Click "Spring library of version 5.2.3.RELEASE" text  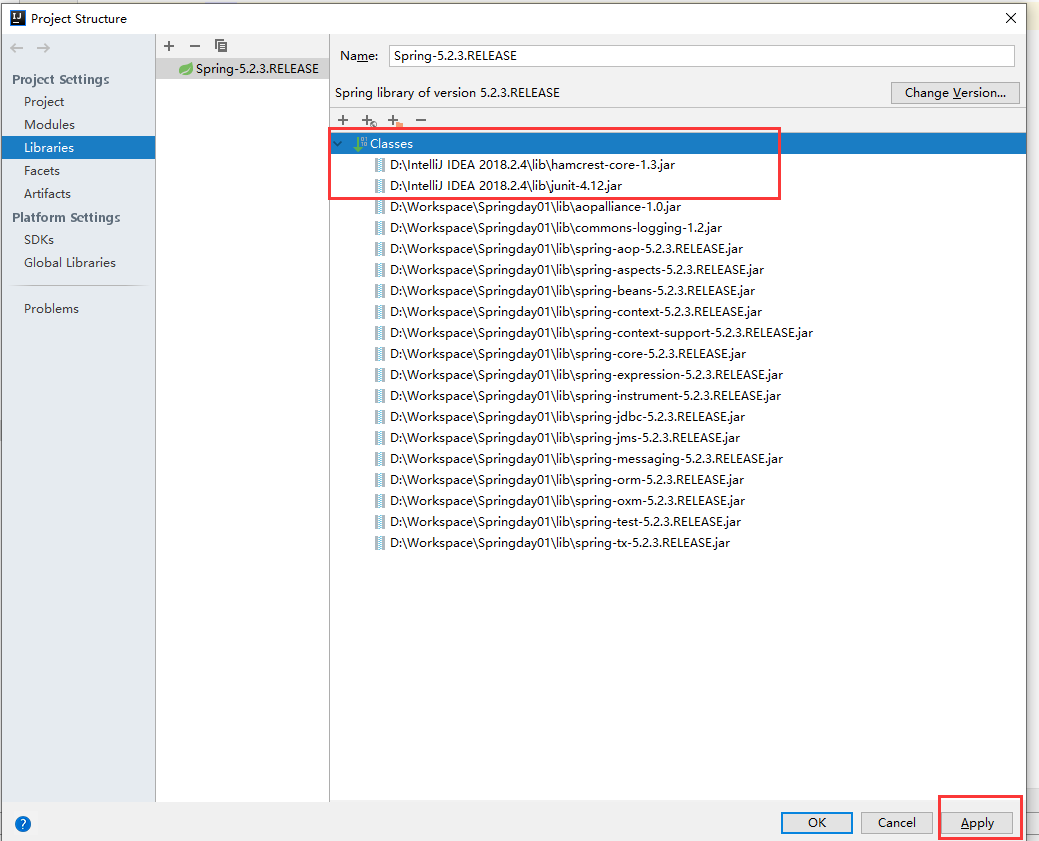pyautogui.click(x=447, y=93)
